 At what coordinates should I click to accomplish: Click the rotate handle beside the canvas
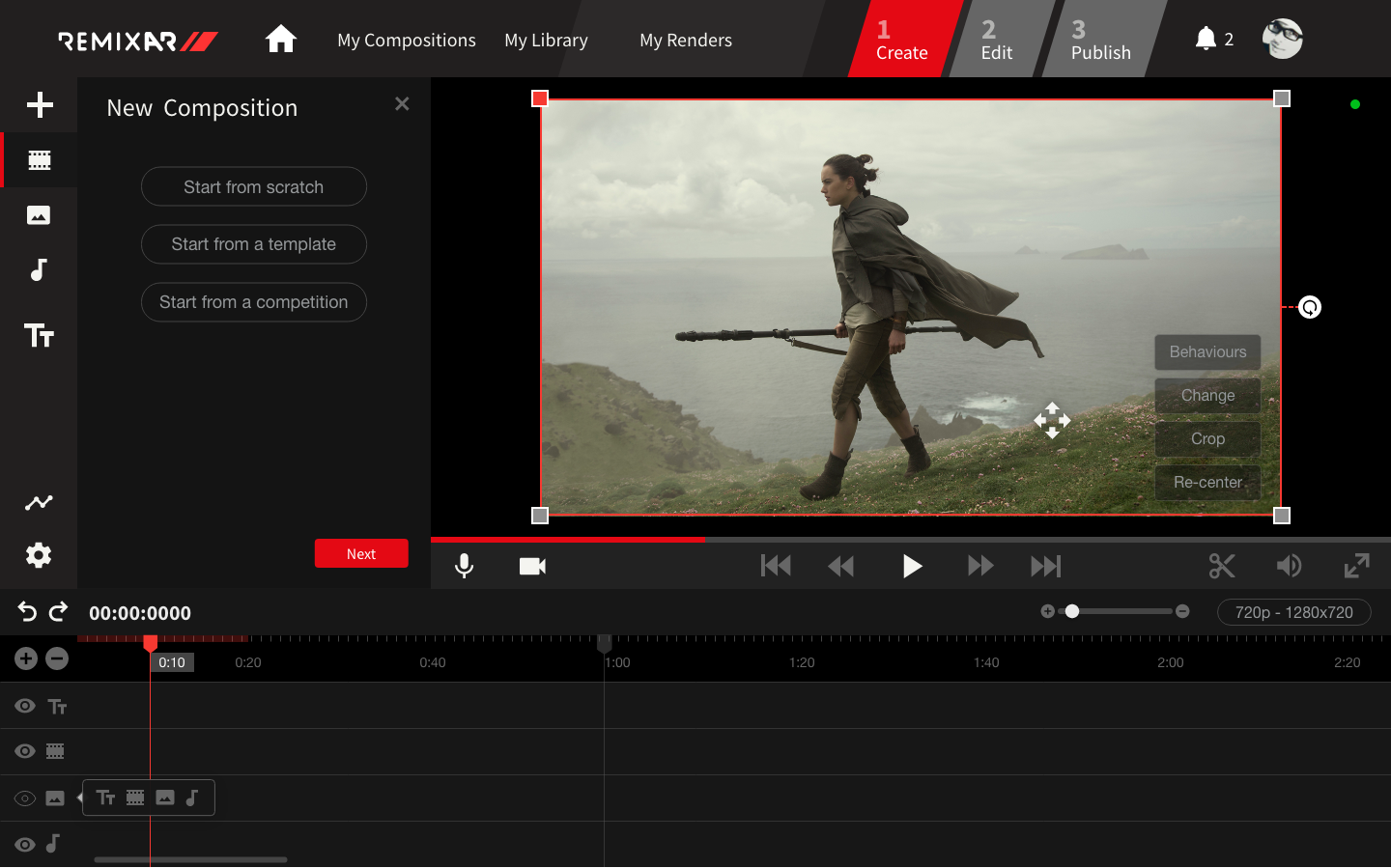point(1310,307)
